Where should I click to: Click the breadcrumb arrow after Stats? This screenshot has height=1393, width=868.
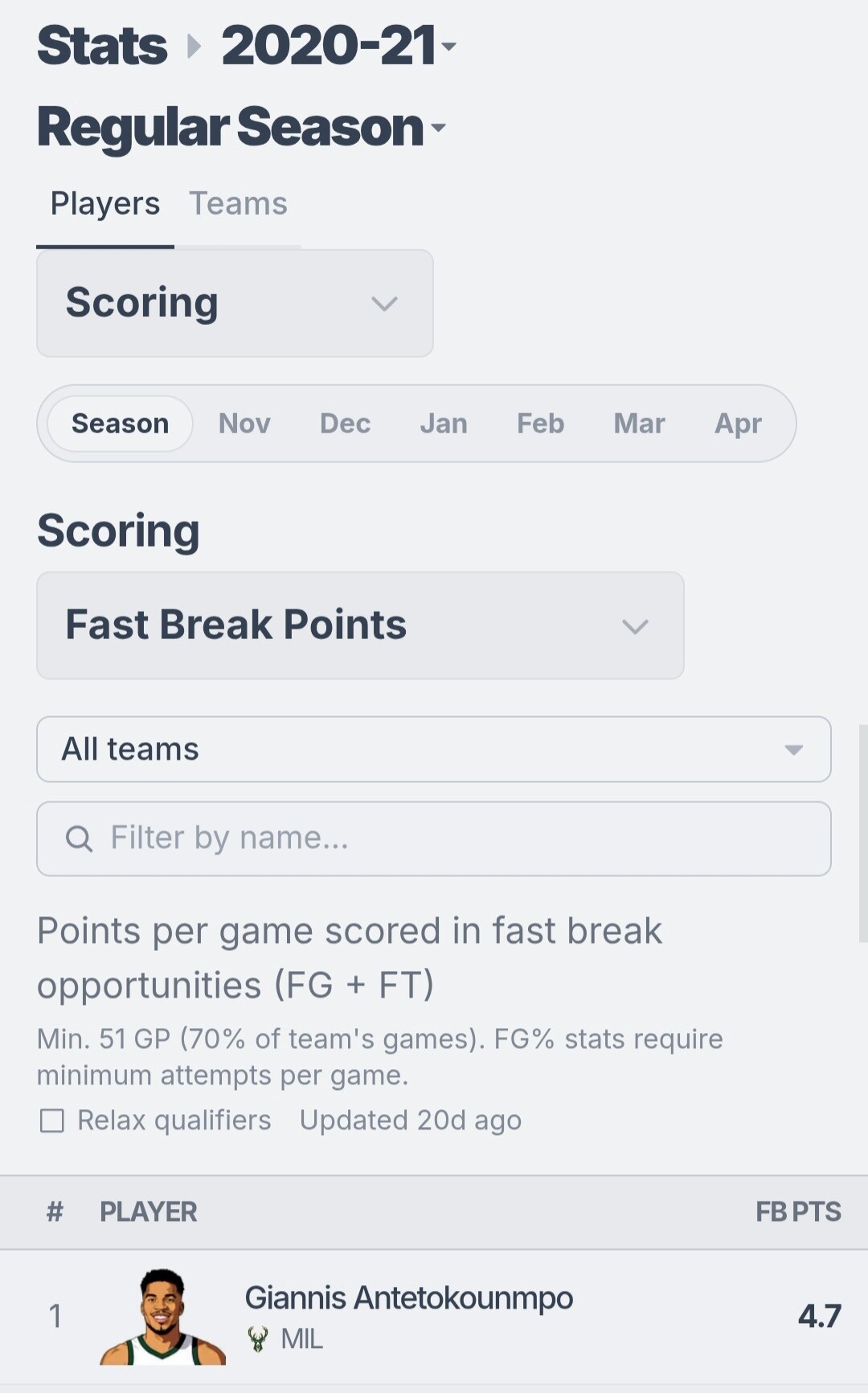pos(194,46)
